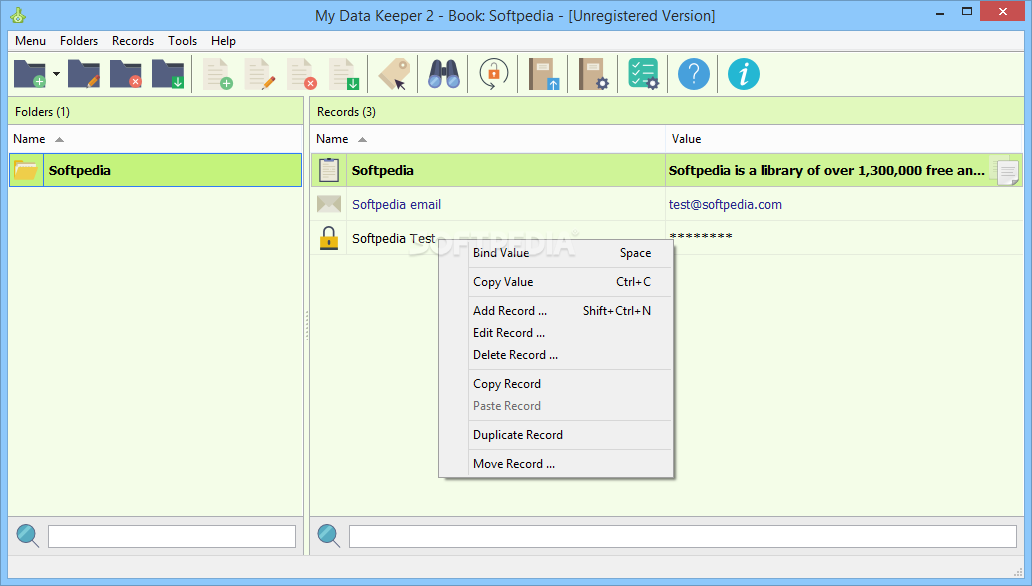Click the record with green download arrow icon

(344, 74)
